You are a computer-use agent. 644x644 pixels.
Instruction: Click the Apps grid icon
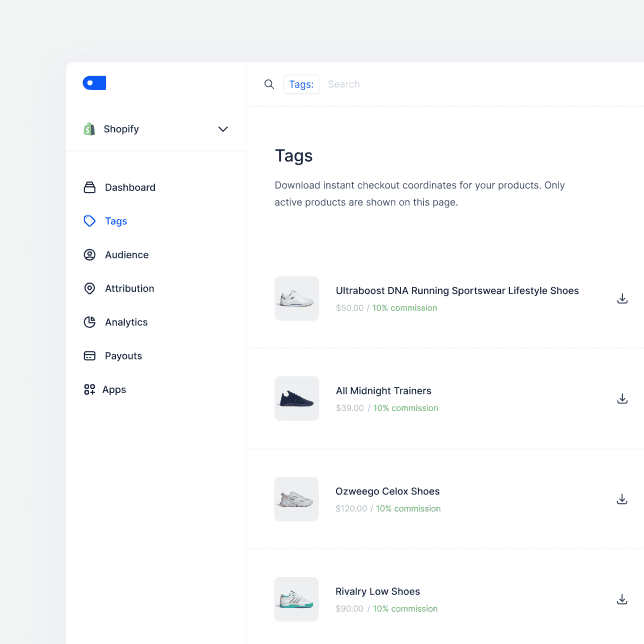click(90, 389)
